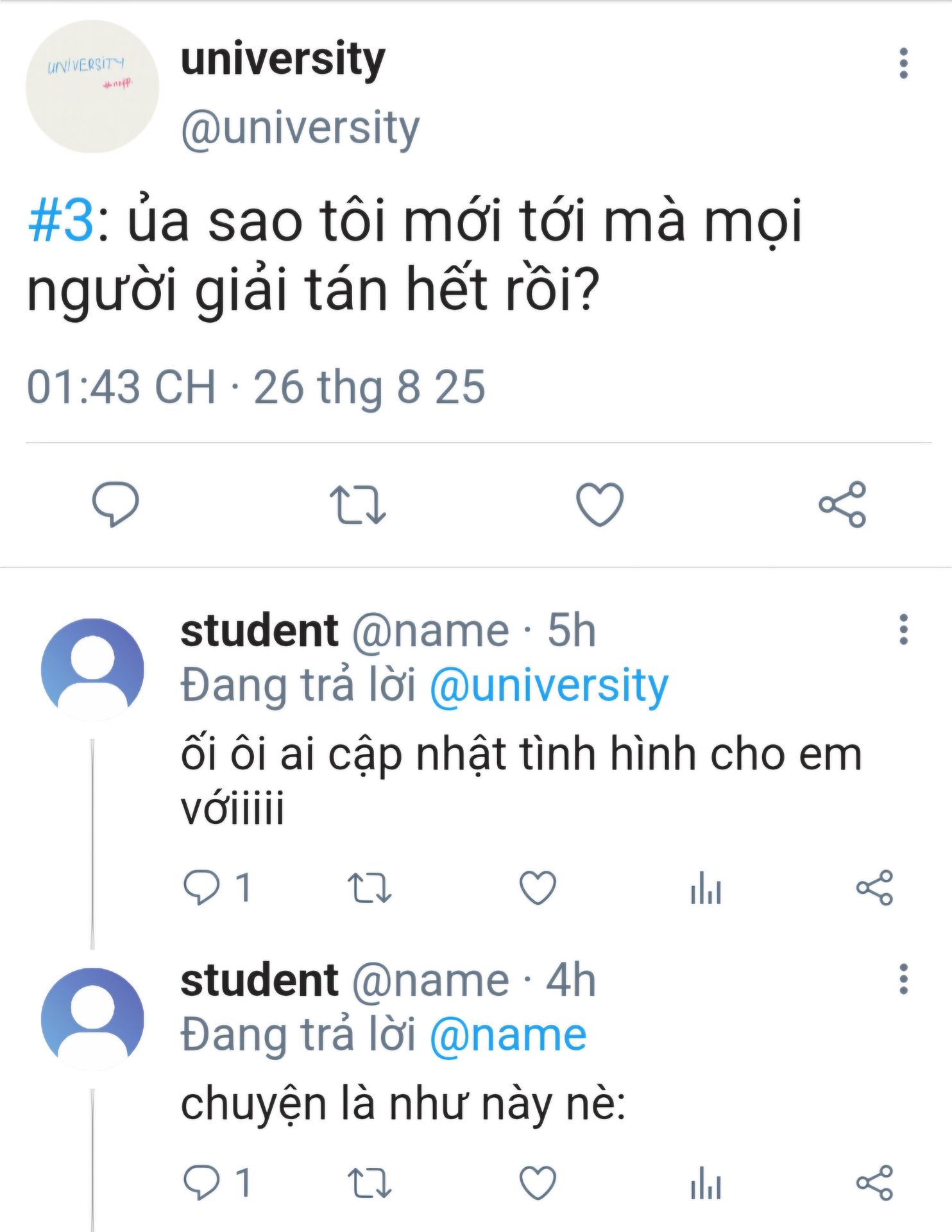Retweet the 5h student comment

click(x=369, y=887)
